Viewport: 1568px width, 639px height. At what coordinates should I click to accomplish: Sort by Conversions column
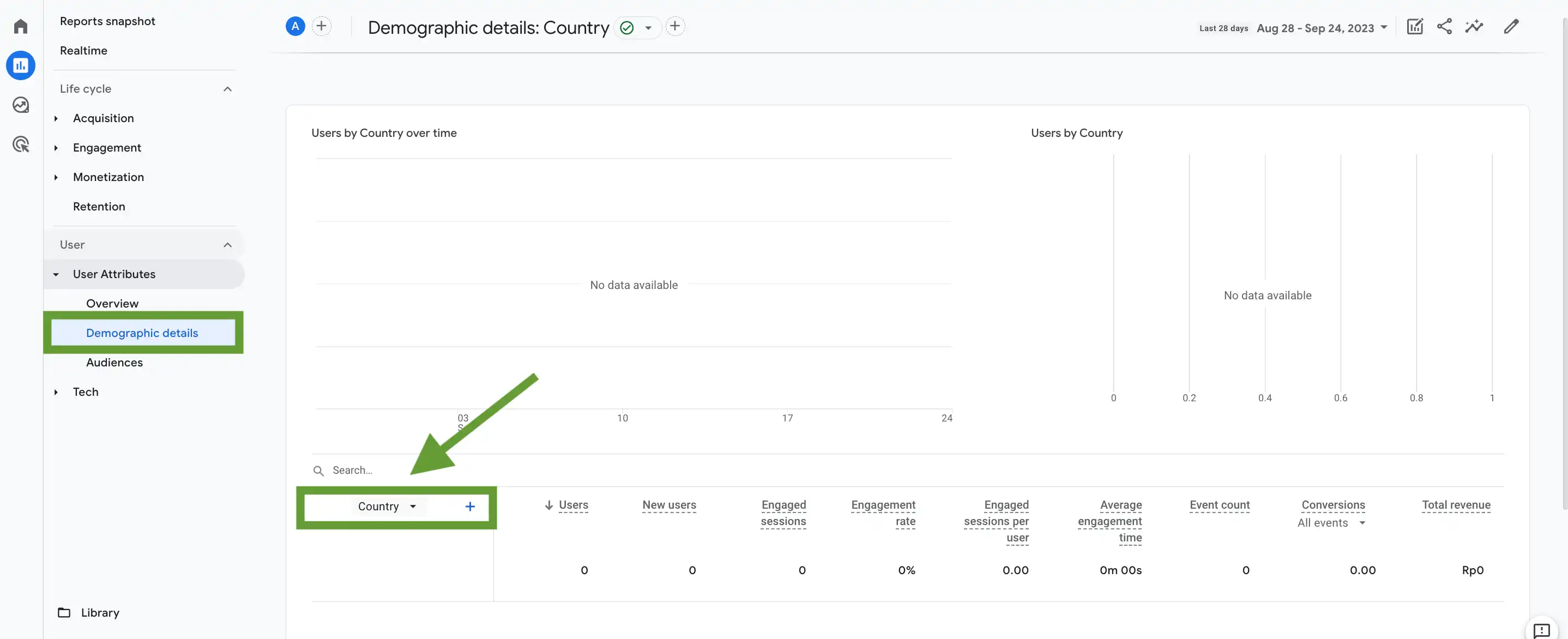tap(1333, 505)
